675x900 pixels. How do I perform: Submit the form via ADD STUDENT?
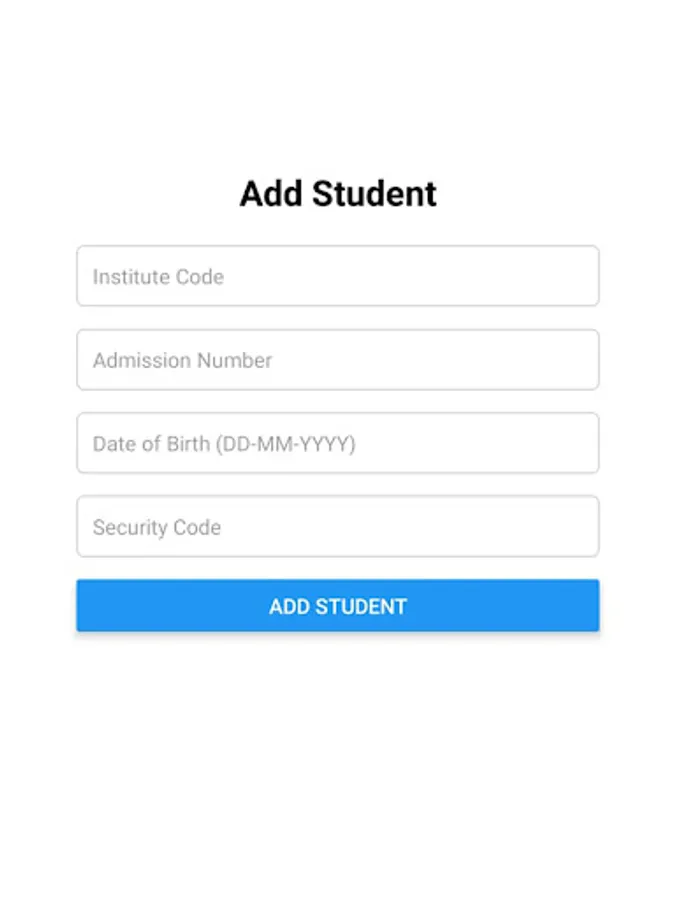[x=337, y=605]
